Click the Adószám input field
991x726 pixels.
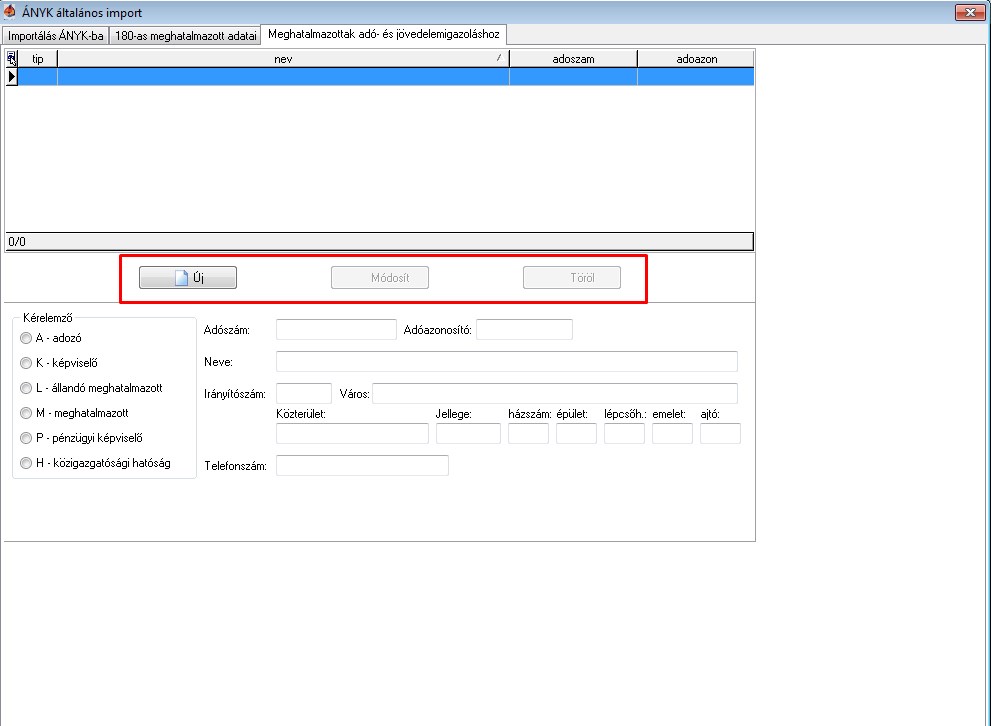[x=336, y=329]
